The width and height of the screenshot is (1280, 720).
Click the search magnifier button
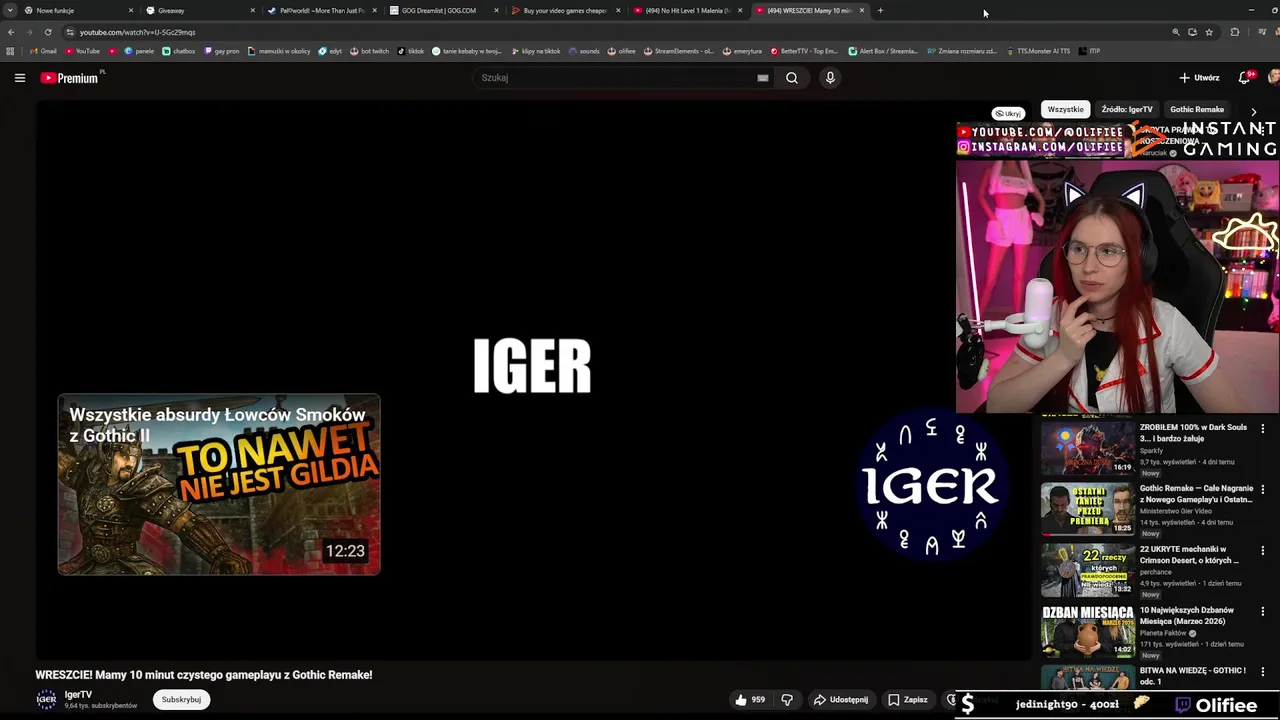click(792, 78)
